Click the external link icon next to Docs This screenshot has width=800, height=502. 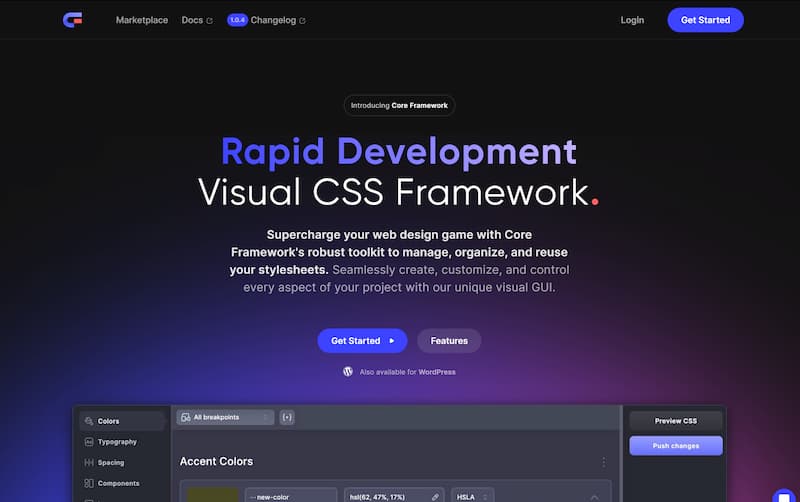209,21
